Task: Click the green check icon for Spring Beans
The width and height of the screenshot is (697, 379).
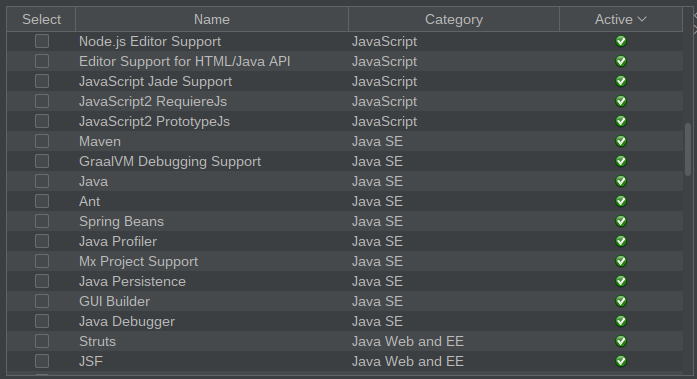Action: 621,221
